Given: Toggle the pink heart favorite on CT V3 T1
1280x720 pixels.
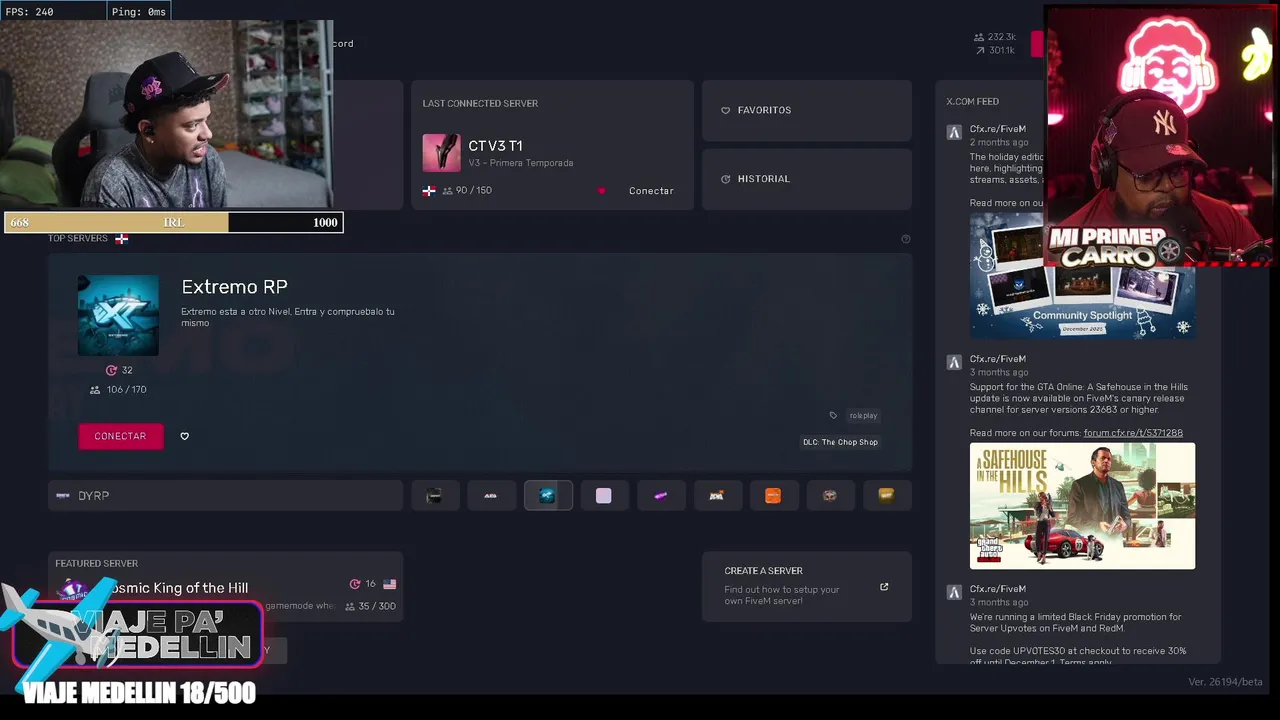Looking at the screenshot, I should point(601,191).
